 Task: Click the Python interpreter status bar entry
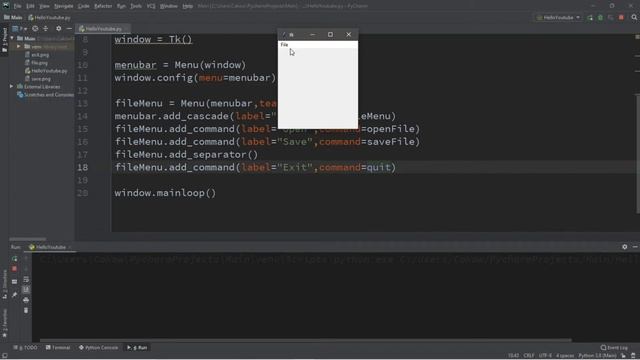(x=597, y=356)
